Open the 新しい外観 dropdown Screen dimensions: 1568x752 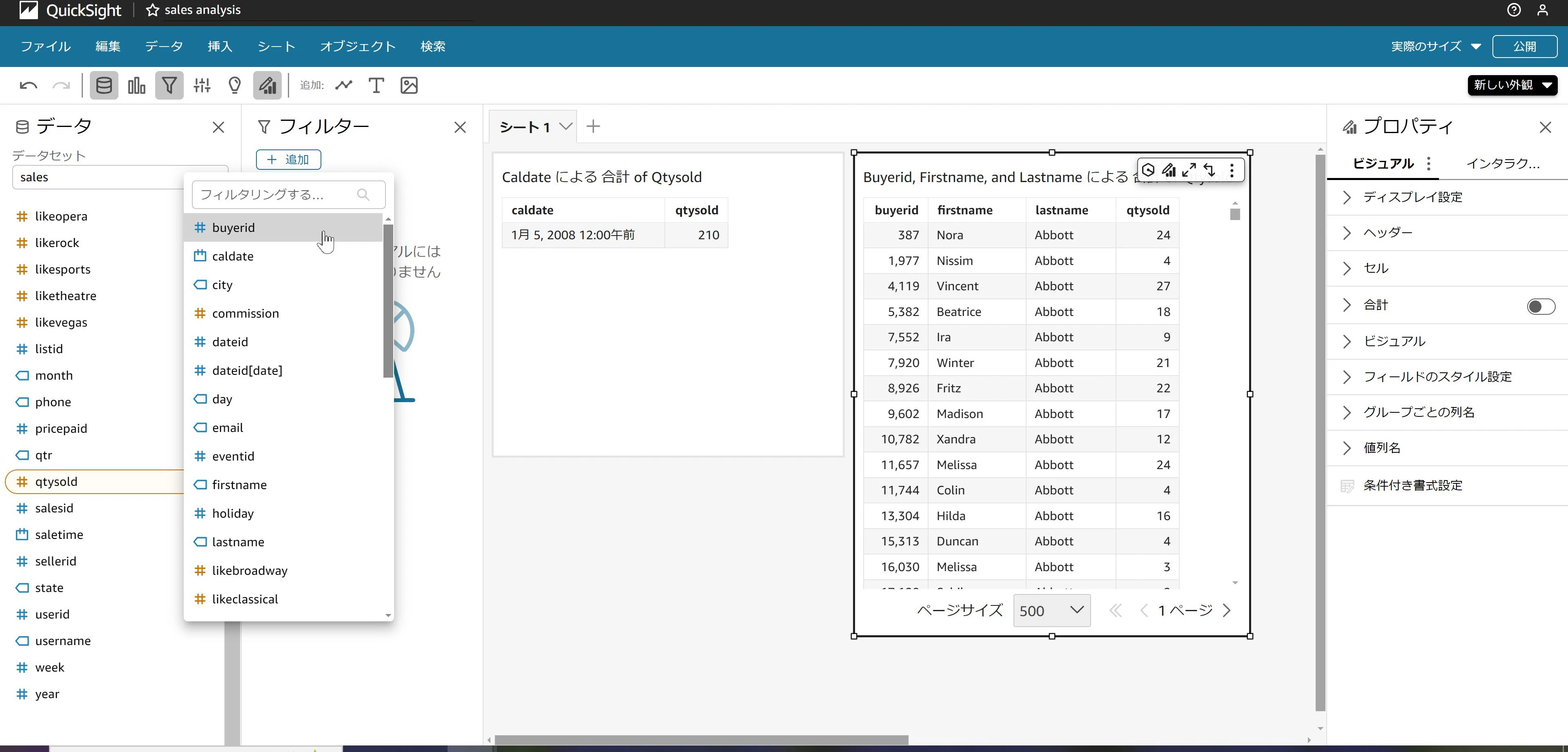coord(1512,85)
